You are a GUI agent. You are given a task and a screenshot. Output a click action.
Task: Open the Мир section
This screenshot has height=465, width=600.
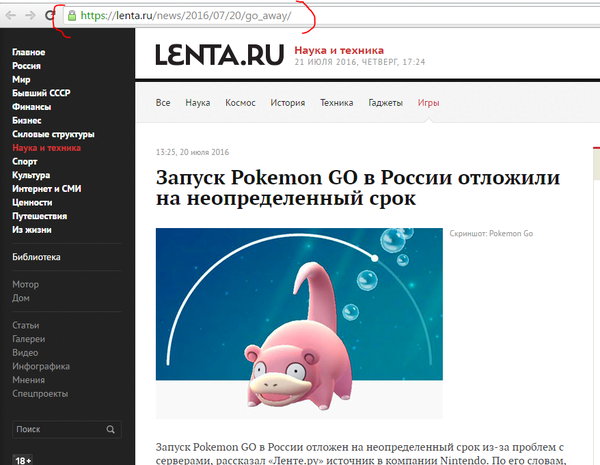click(x=21, y=80)
